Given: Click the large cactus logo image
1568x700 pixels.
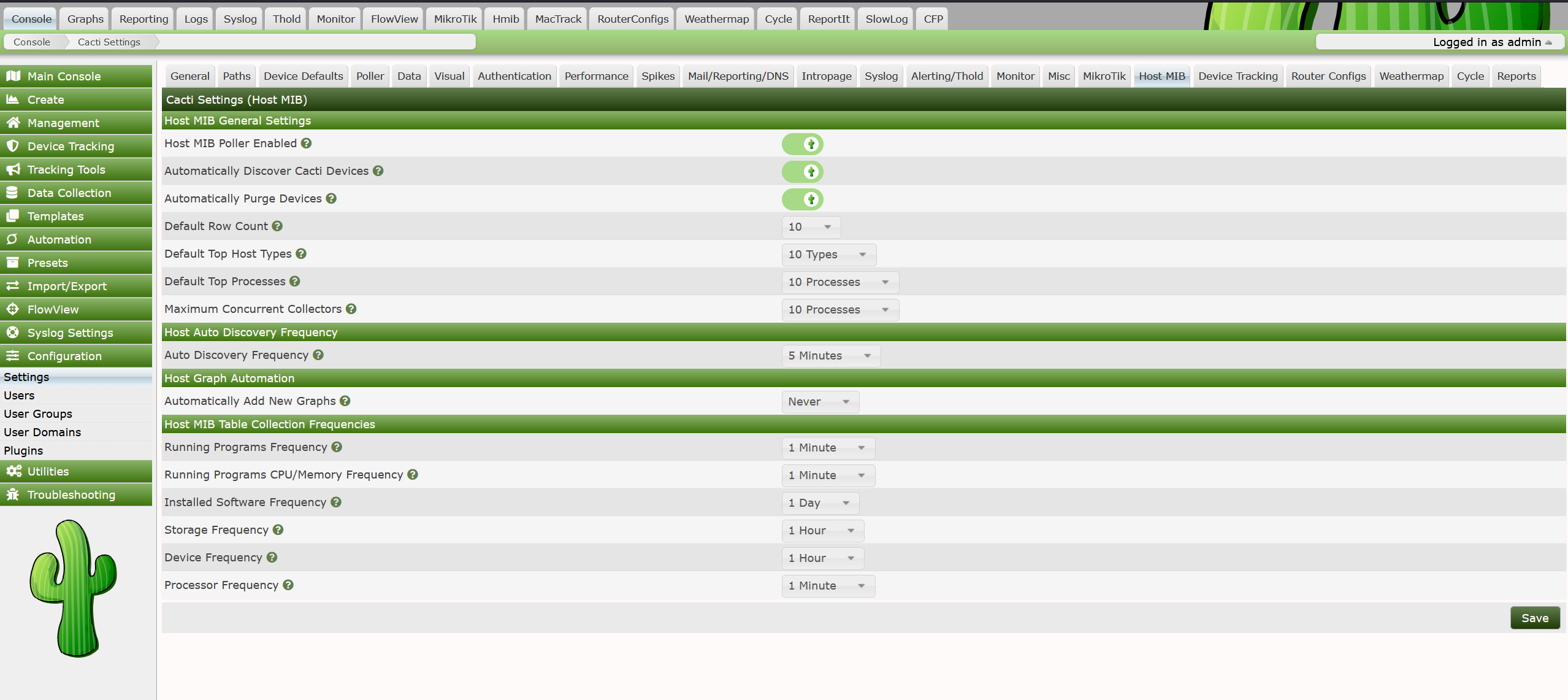Looking at the screenshot, I should point(74,588).
